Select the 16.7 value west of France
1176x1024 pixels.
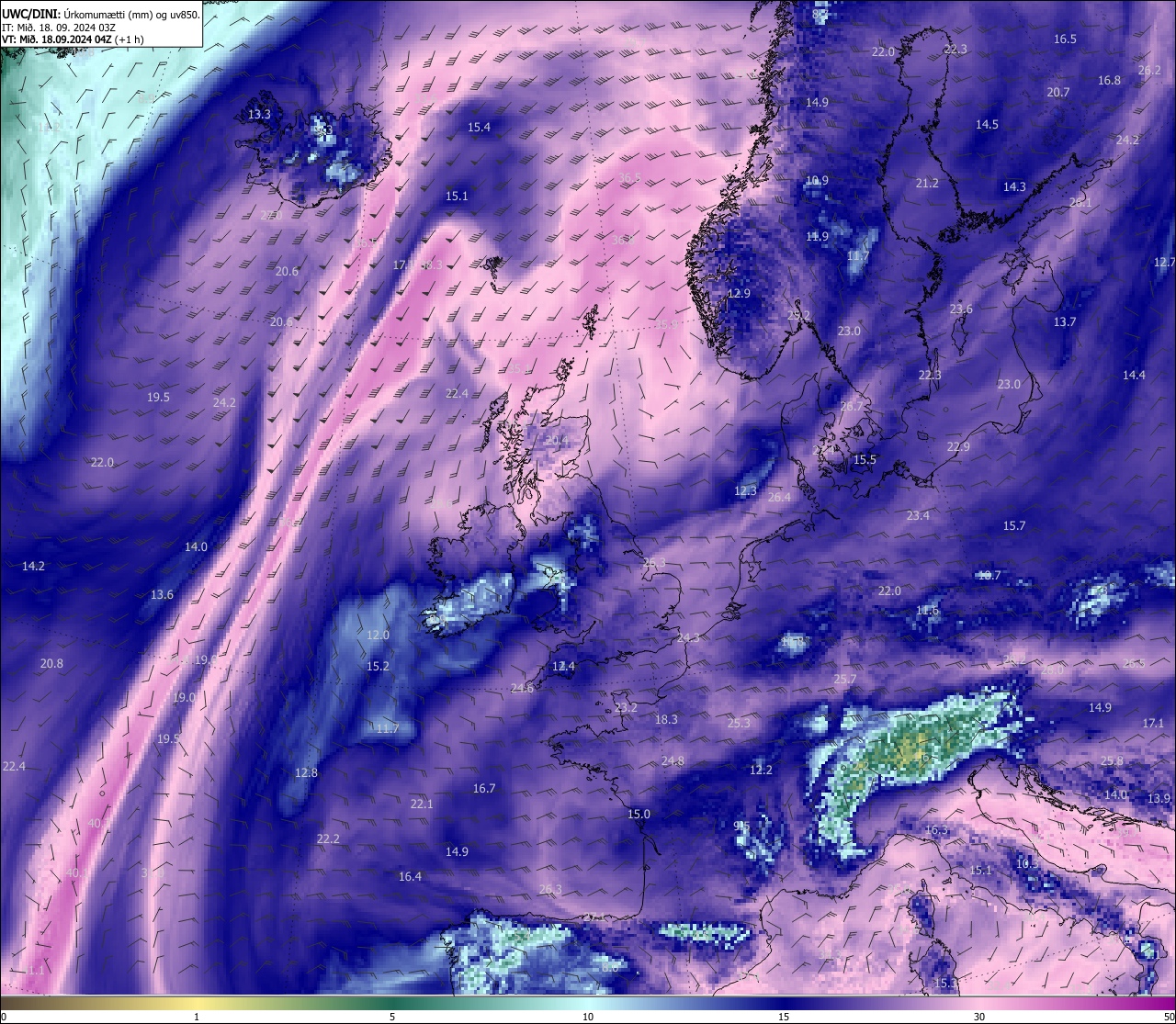click(484, 789)
